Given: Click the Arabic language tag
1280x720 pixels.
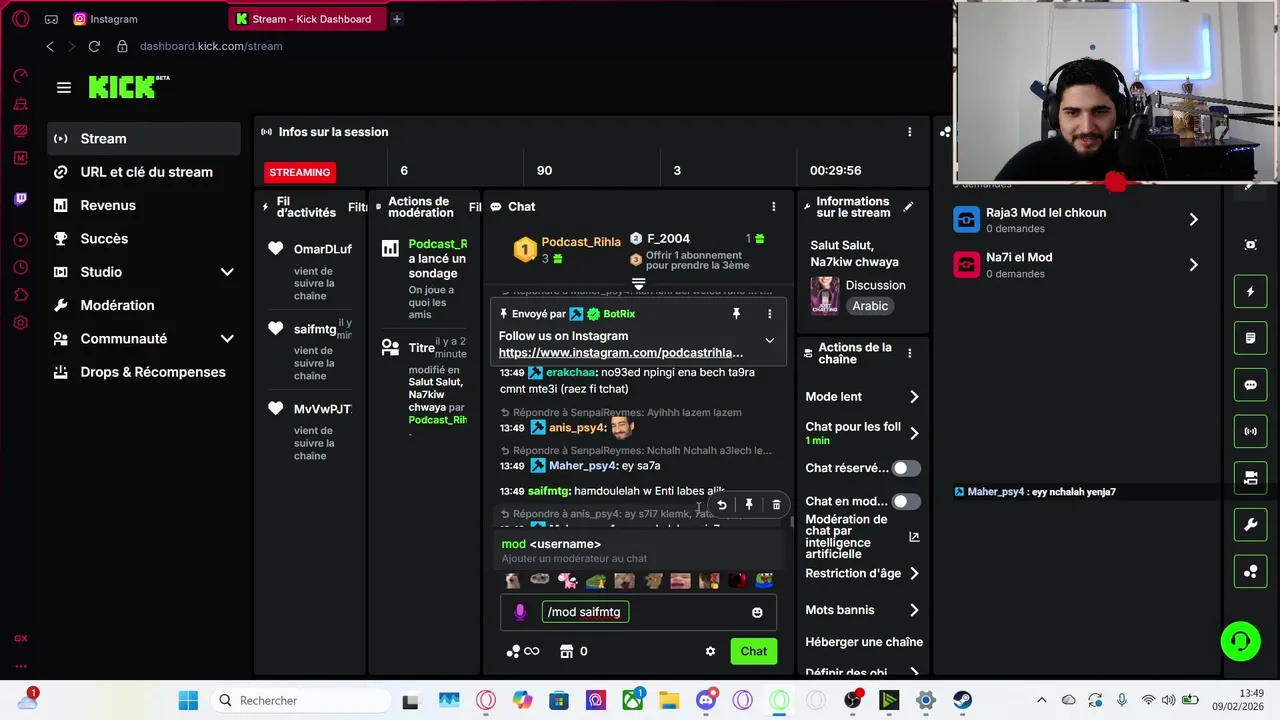Looking at the screenshot, I should [870, 306].
